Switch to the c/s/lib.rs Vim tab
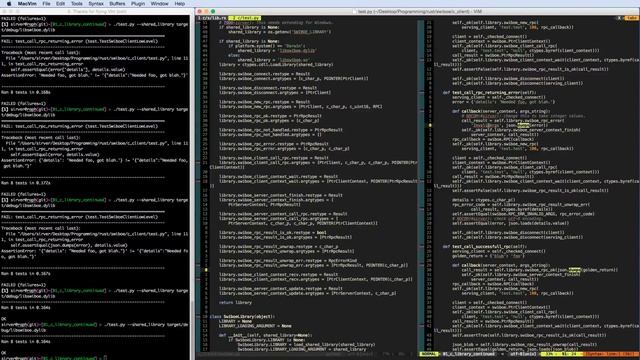This screenshot has height=360, width=640. (212, 18)
